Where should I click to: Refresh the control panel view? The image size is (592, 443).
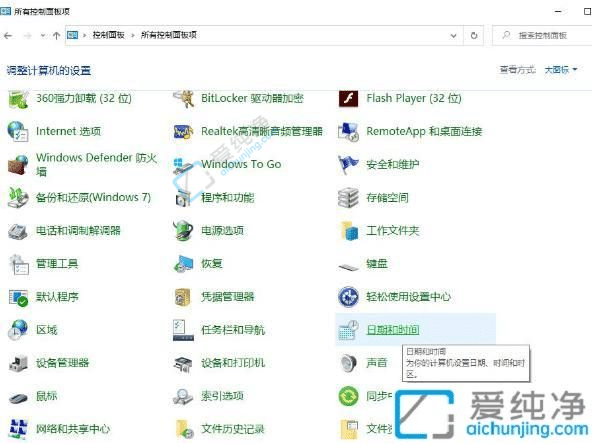(x=474, y=36)
